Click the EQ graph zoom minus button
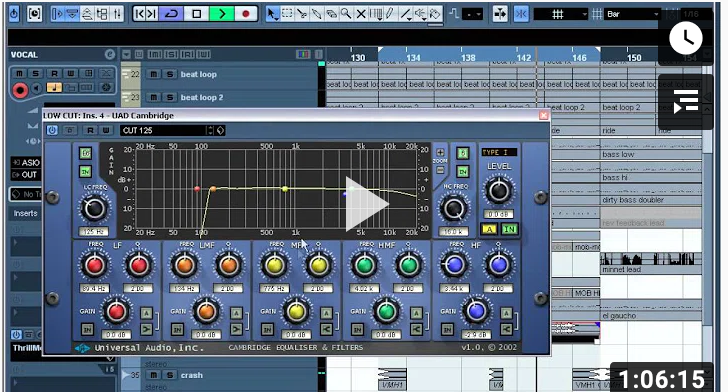Viewport: 728px width, 392px height. [440, 170]
